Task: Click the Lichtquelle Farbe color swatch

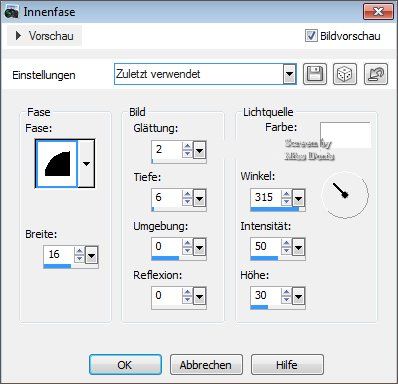Action: click(345, 135)
